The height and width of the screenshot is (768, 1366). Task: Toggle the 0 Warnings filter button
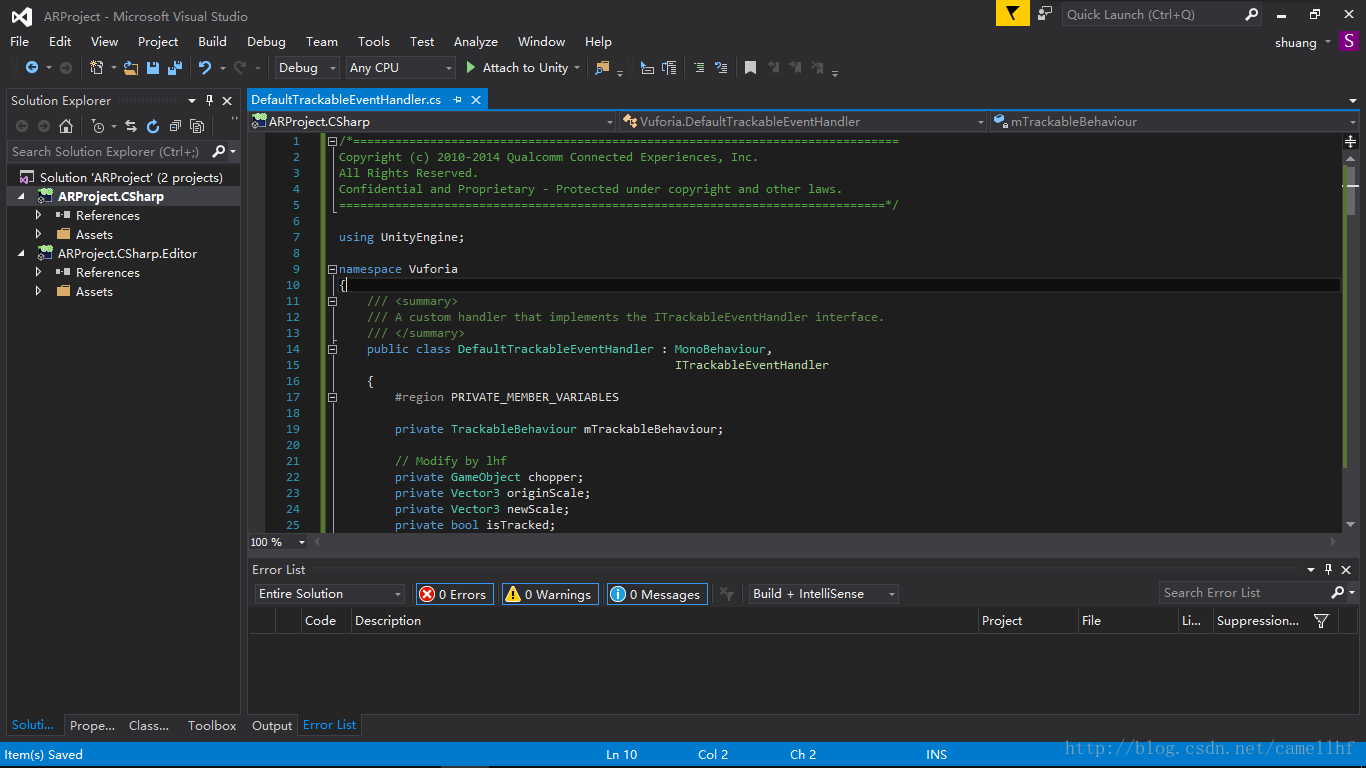[550, 594]
